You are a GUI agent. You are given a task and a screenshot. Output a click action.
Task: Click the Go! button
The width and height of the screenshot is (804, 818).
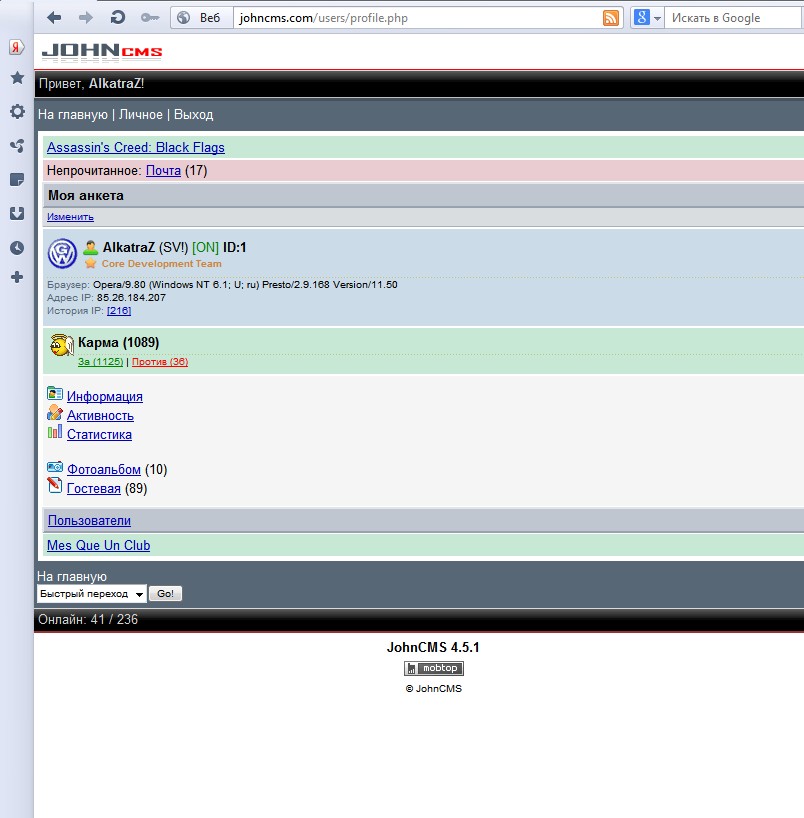click(165, 594)
